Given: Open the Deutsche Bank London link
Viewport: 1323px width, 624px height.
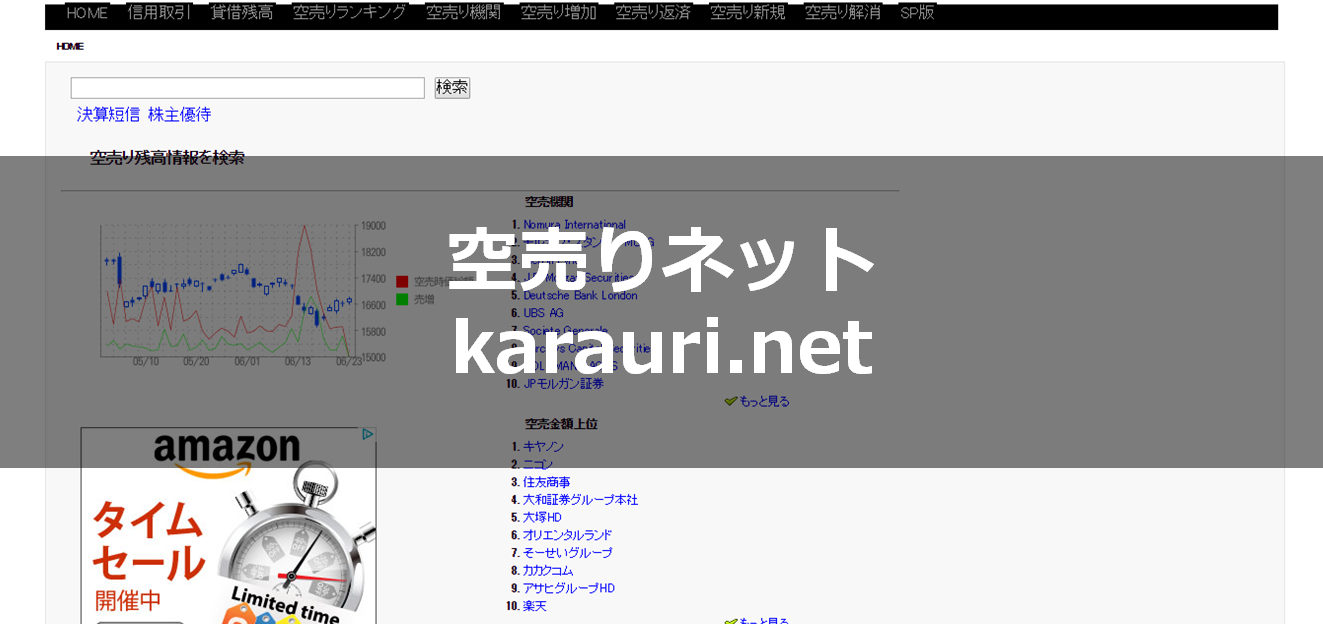Looking at the screenshot, I should (580, 296).
